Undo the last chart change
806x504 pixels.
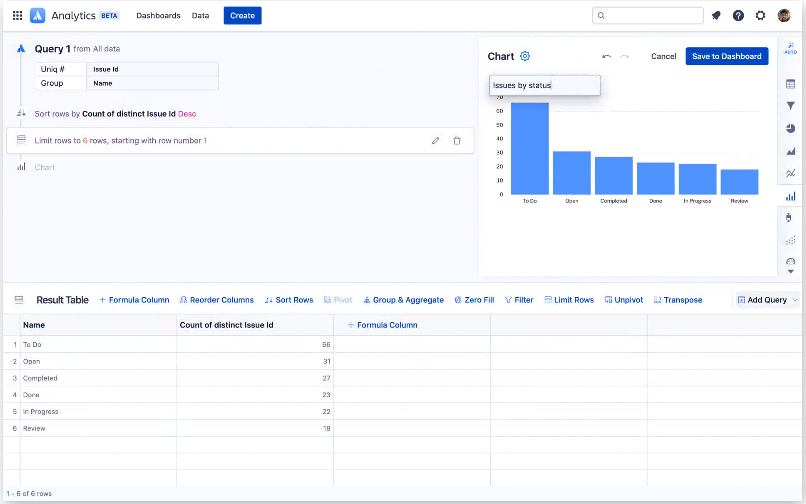click(x=606, y=57)
